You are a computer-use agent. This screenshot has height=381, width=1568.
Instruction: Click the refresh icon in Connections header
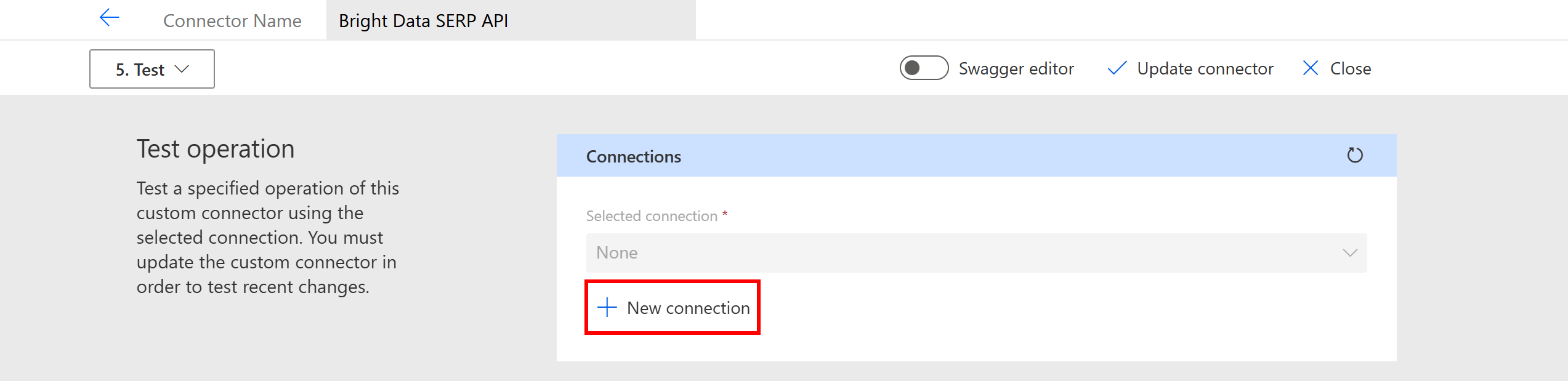click(1355, 156)
